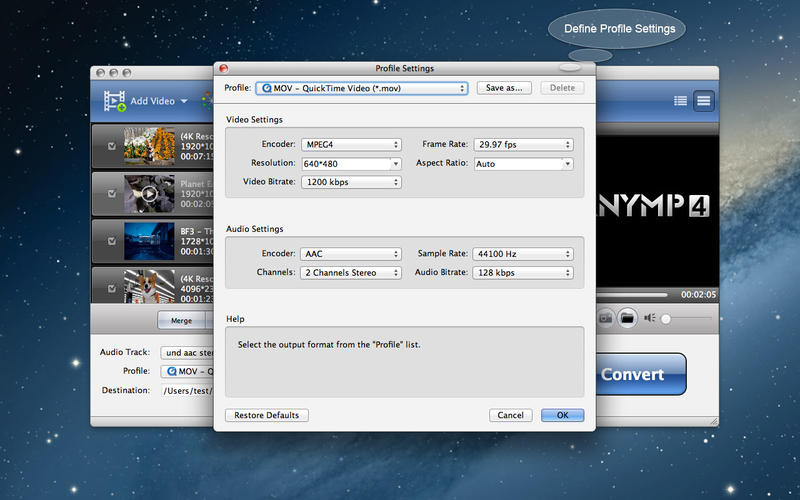Image resolution: width=800 pixels, height=500 pixels.
Task: Click the corgi dog video thumbnail
Action: point(149,285)
